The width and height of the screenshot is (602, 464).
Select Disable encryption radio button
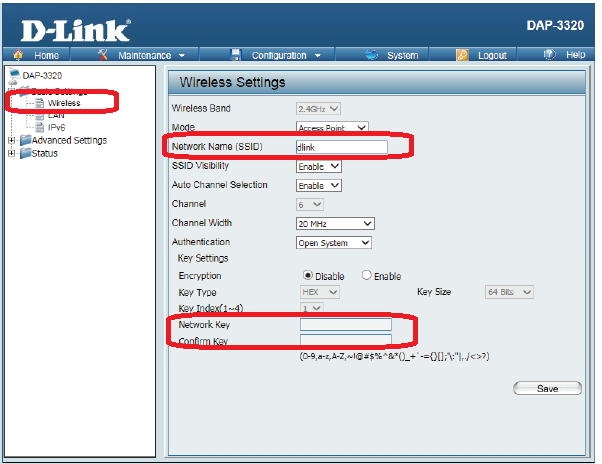tap(308, 275)
